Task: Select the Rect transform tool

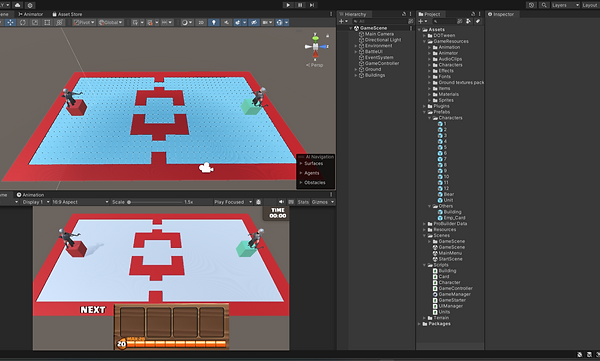Action: click(47, 23)
